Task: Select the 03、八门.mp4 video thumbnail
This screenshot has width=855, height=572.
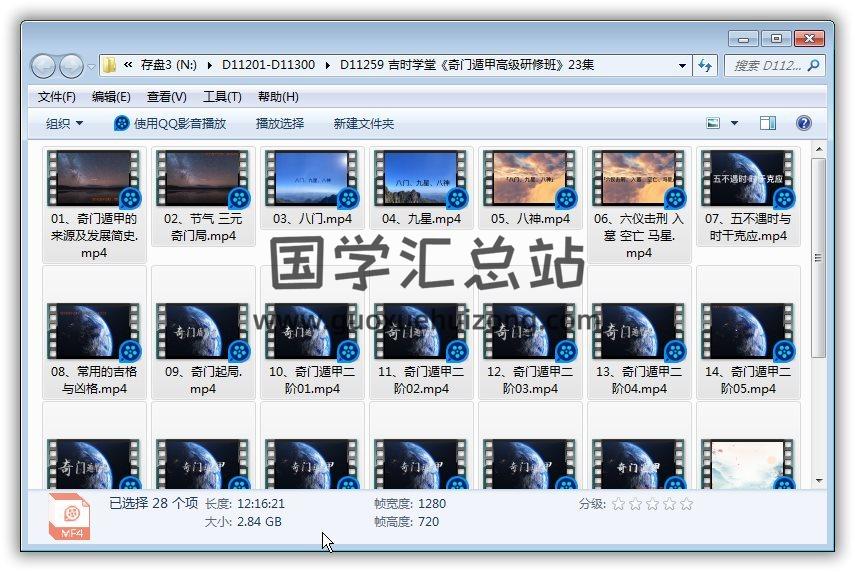Action: [311, 180]
